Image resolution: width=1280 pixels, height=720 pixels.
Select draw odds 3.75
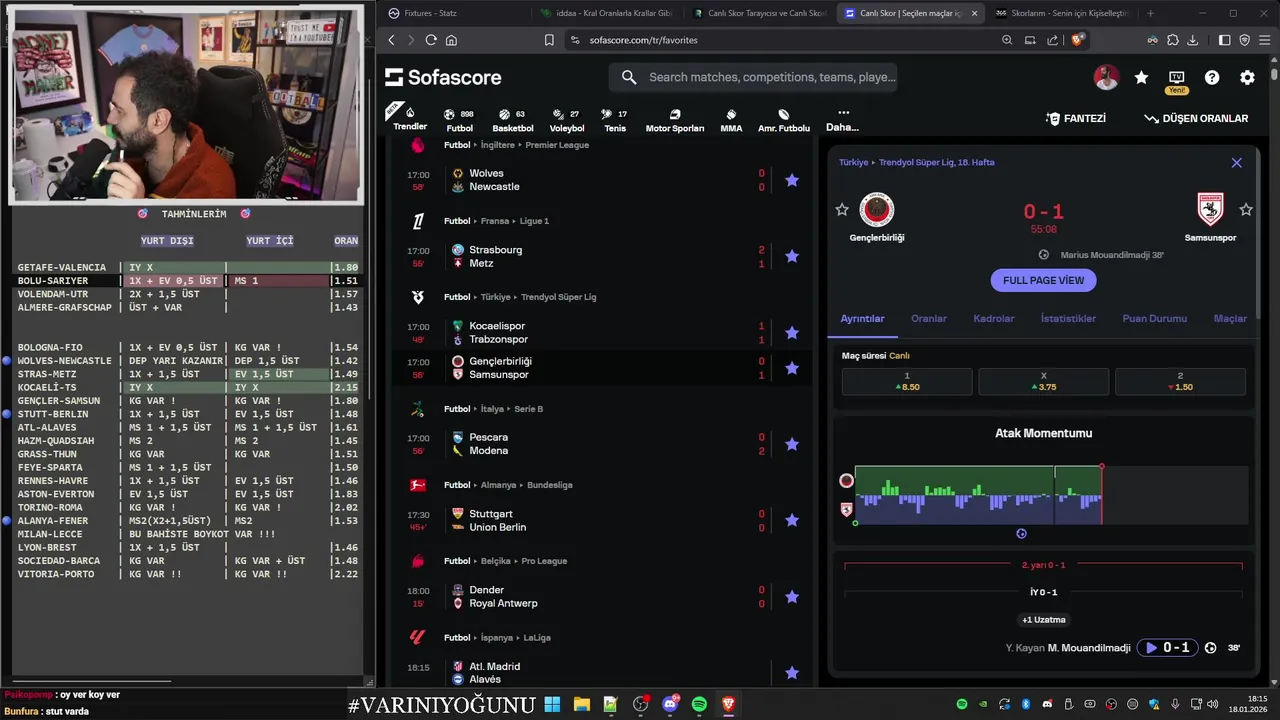coord(1043,382)
